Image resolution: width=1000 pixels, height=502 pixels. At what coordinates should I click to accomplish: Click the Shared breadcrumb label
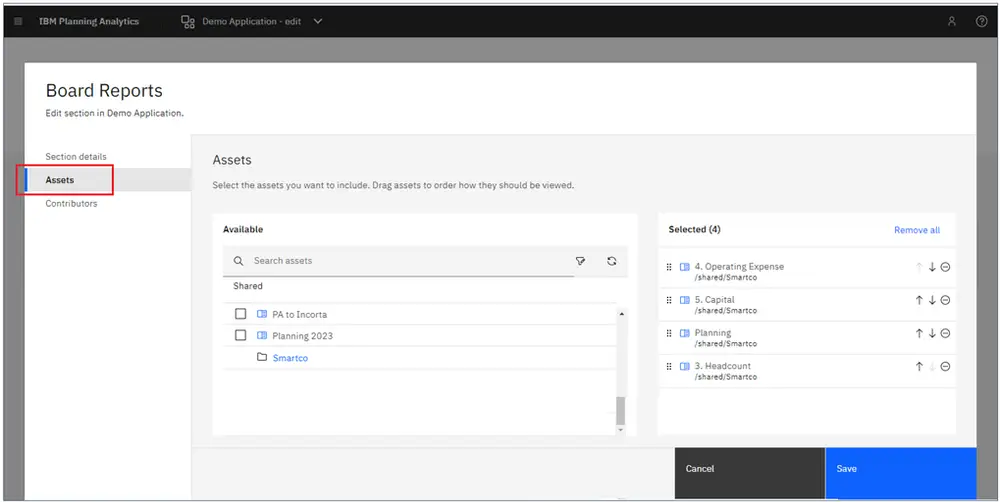[247, 286]
